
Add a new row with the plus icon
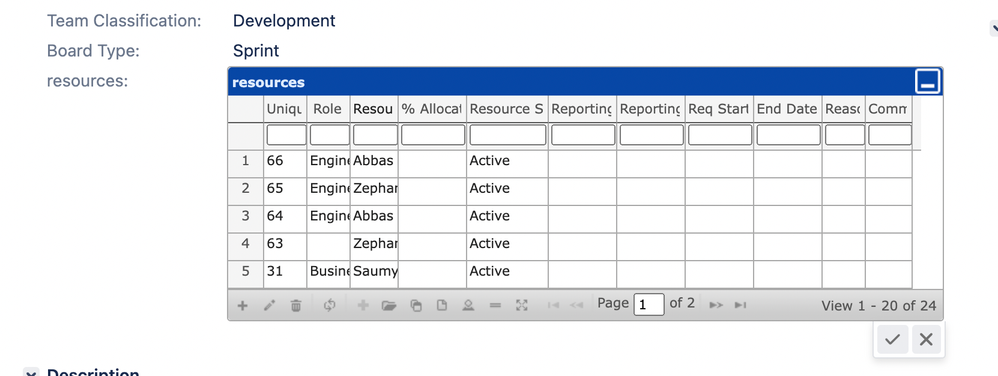[242, 305]
